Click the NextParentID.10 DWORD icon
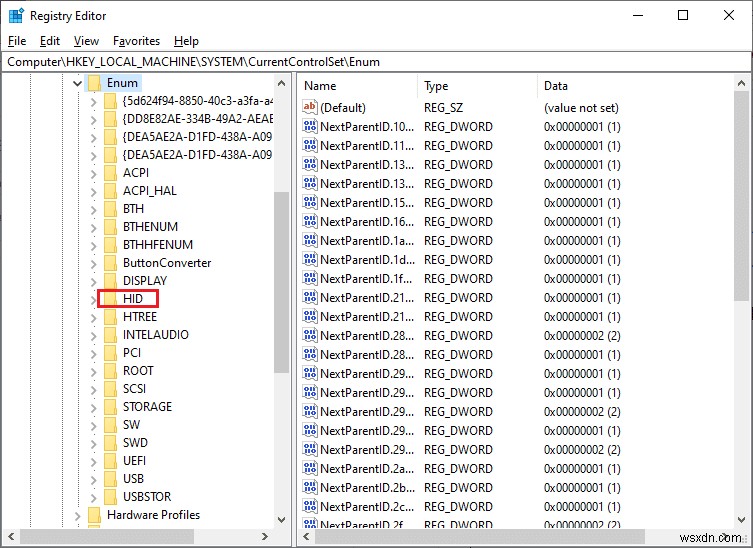The height and width of the screenshot is (548, 753). point(310,126)
